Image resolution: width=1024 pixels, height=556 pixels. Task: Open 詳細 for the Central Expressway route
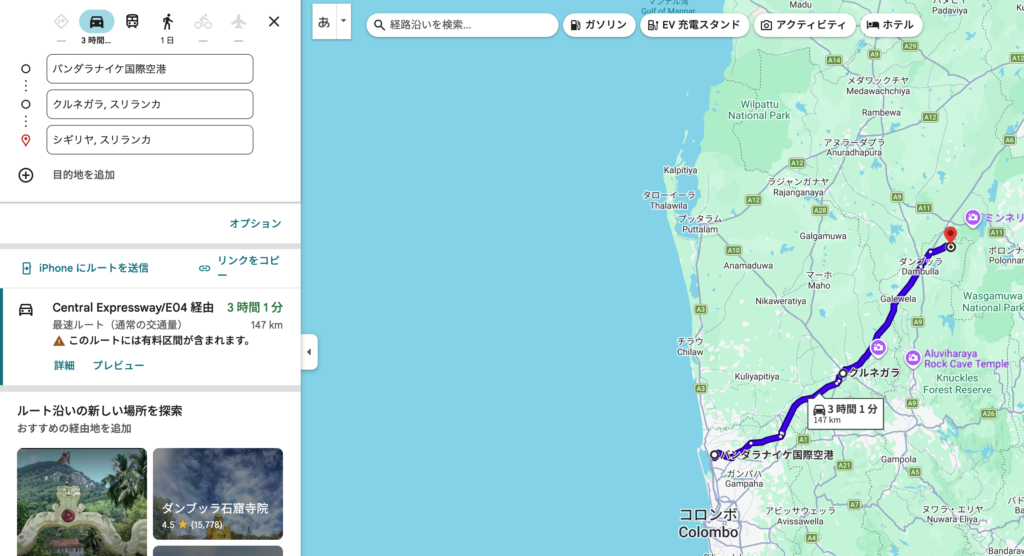coord(64,365)
